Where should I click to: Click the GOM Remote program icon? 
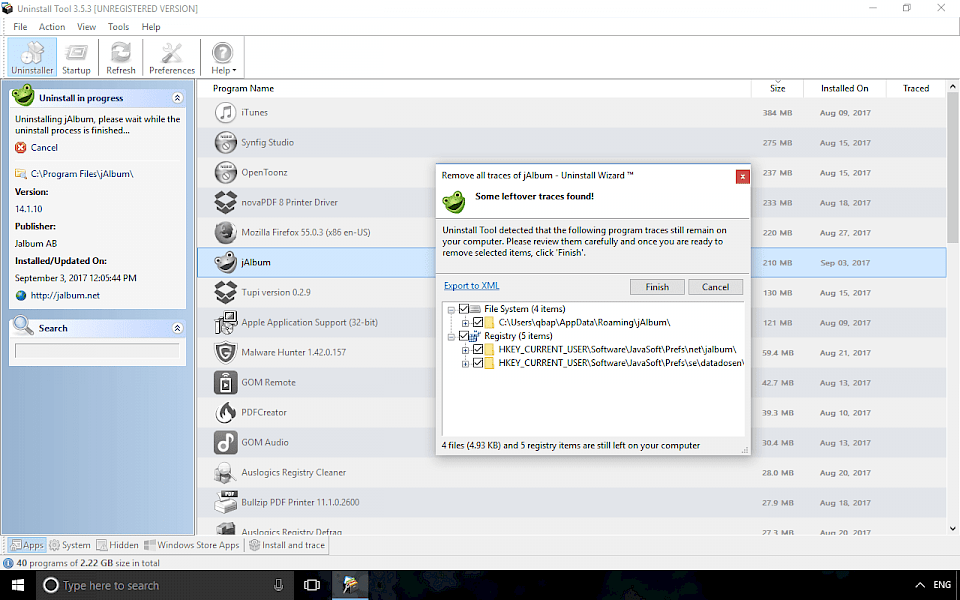click(x=225, y=383)
